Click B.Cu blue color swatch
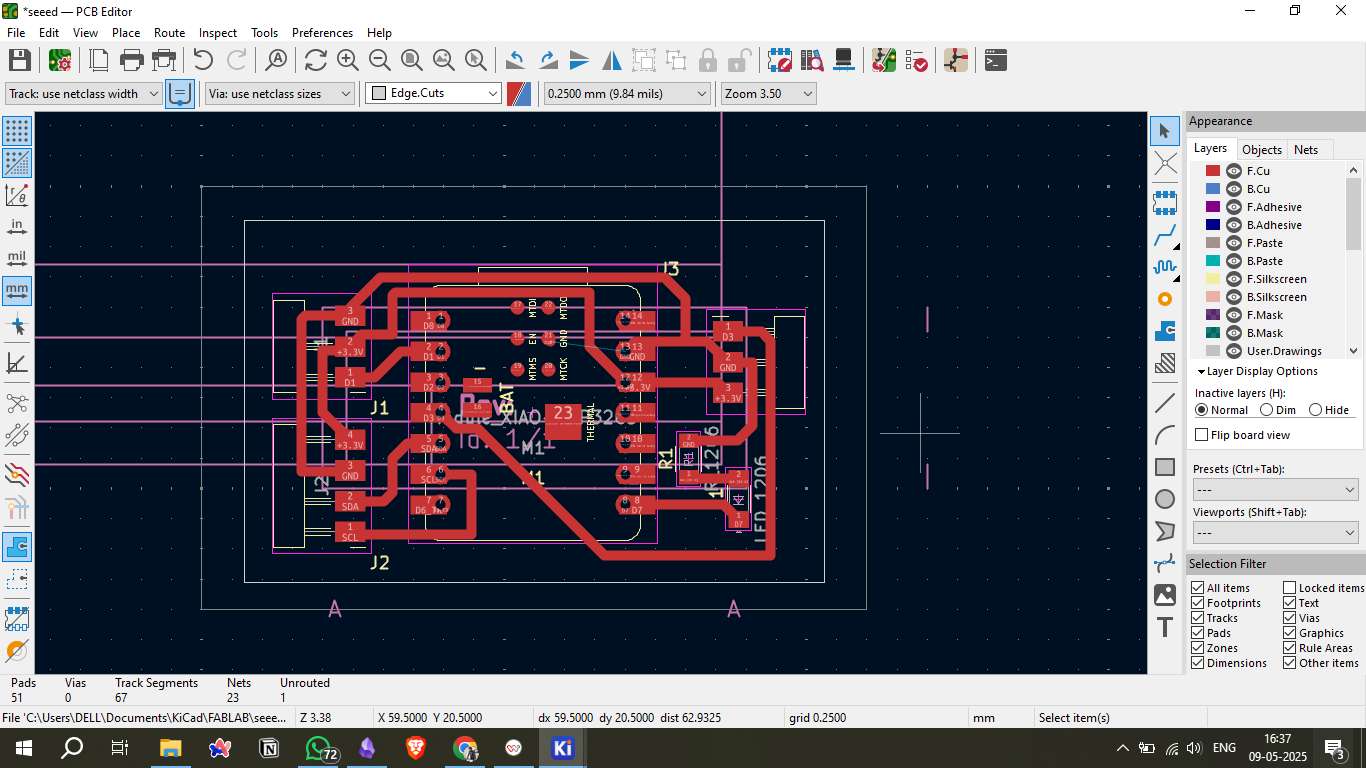Image resolution: width=1366 pixels, height=768 pixels. (x=1213, y=189)
